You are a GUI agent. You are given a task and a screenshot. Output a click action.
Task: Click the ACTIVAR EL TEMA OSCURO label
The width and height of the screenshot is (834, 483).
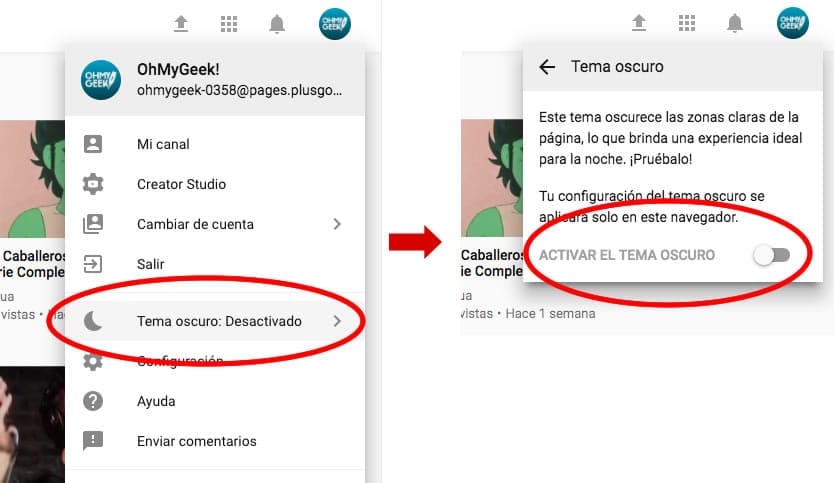pos(627,255)
